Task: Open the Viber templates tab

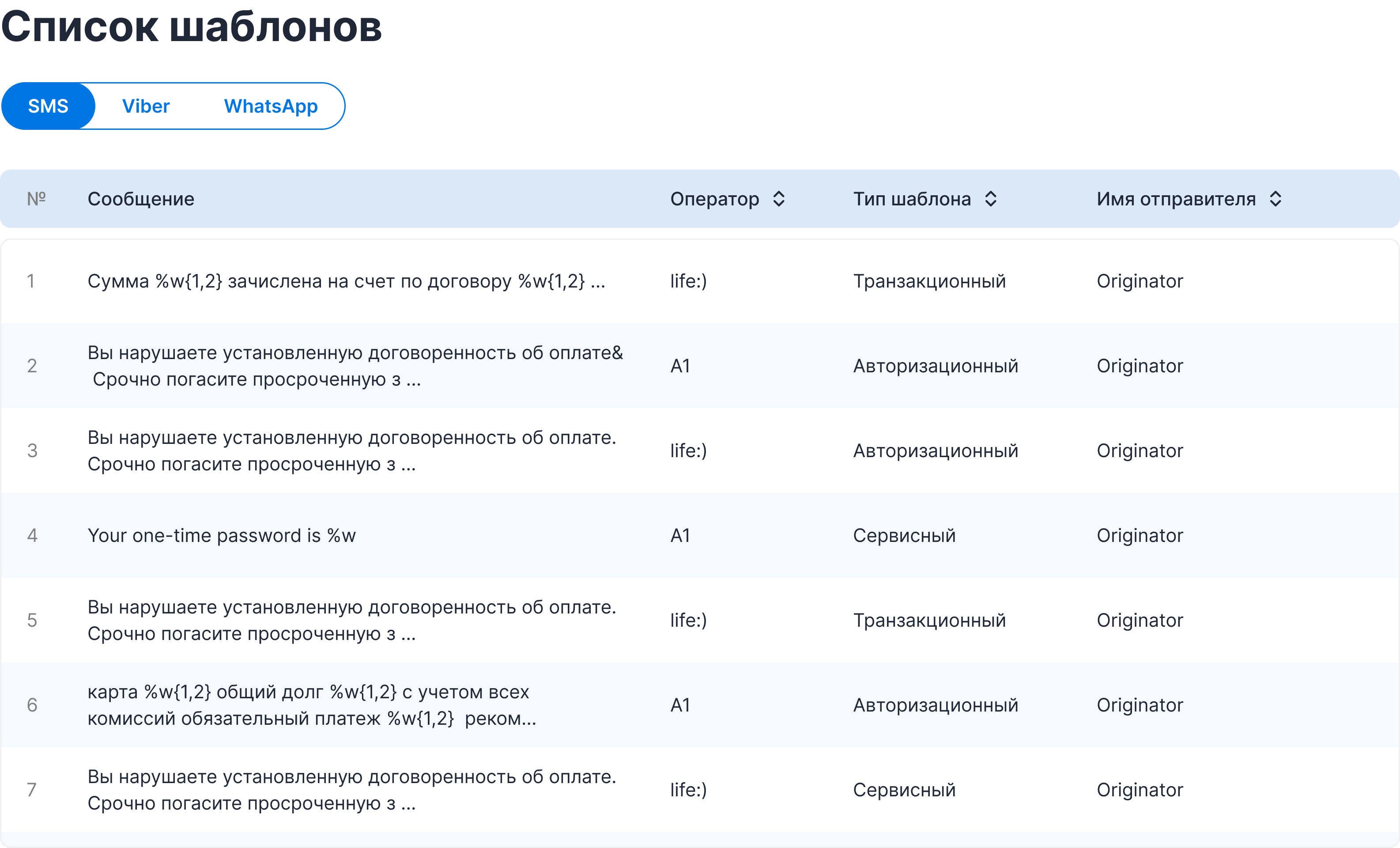Action: point(146,106)
